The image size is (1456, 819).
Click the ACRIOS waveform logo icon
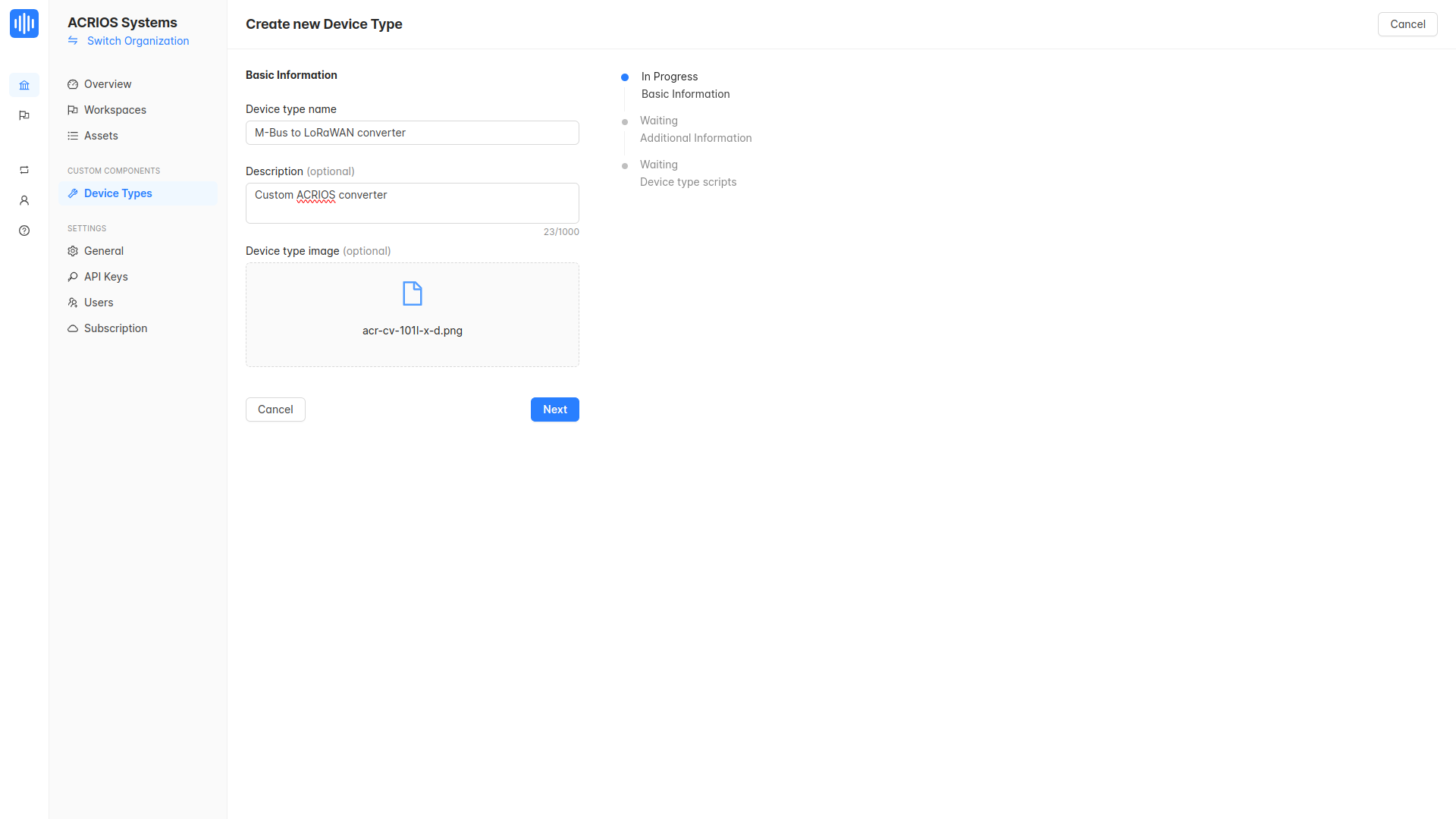(x=24, y=24)
